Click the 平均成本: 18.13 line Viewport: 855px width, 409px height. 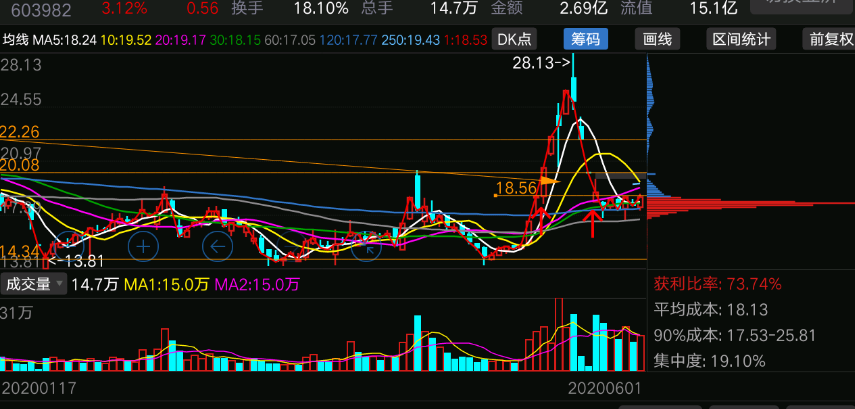(x=711, y=310)
